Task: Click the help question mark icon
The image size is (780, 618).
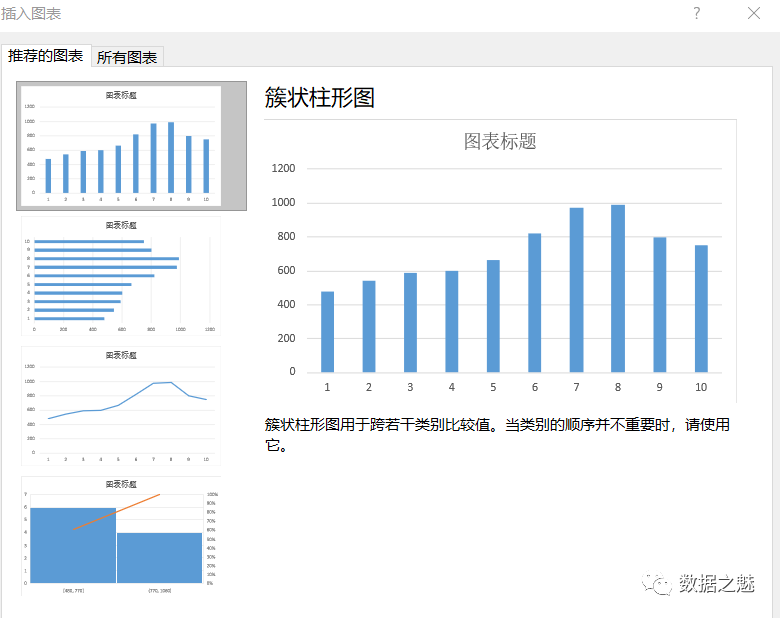Action: (697, 13)
